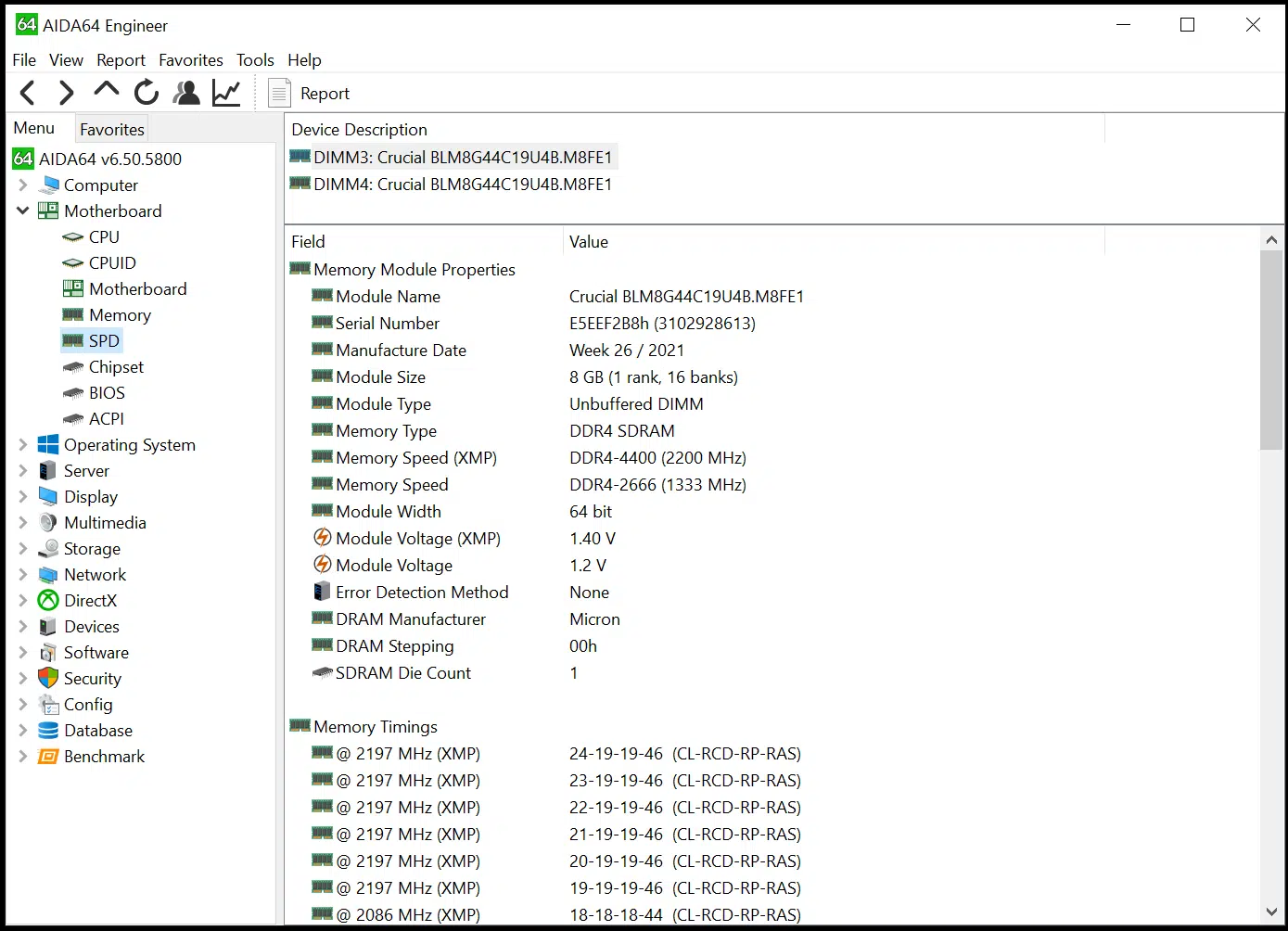Viewport: 1288px width, 931px height.
Task: Open the ACPI tree item
Action: (106, 419)
